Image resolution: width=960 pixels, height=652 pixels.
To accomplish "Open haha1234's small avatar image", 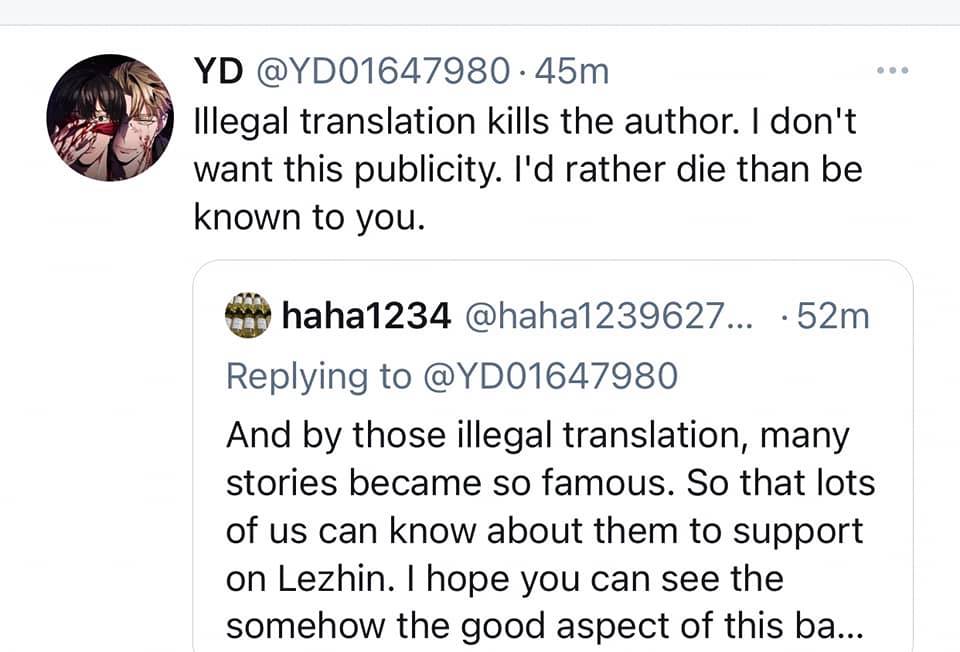I will (248, 315).
